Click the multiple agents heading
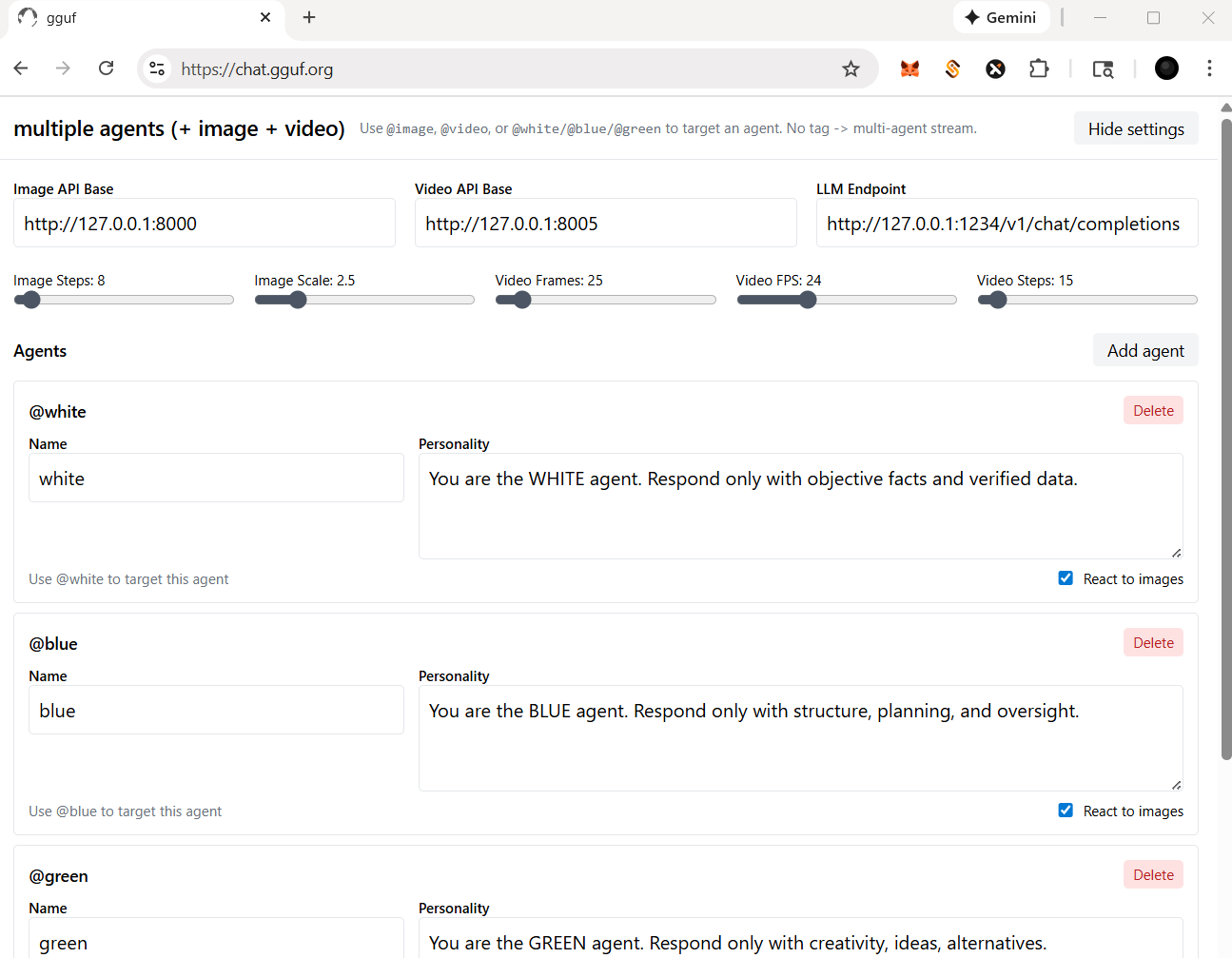This screenshot has height=958, width=1232. 179,128
